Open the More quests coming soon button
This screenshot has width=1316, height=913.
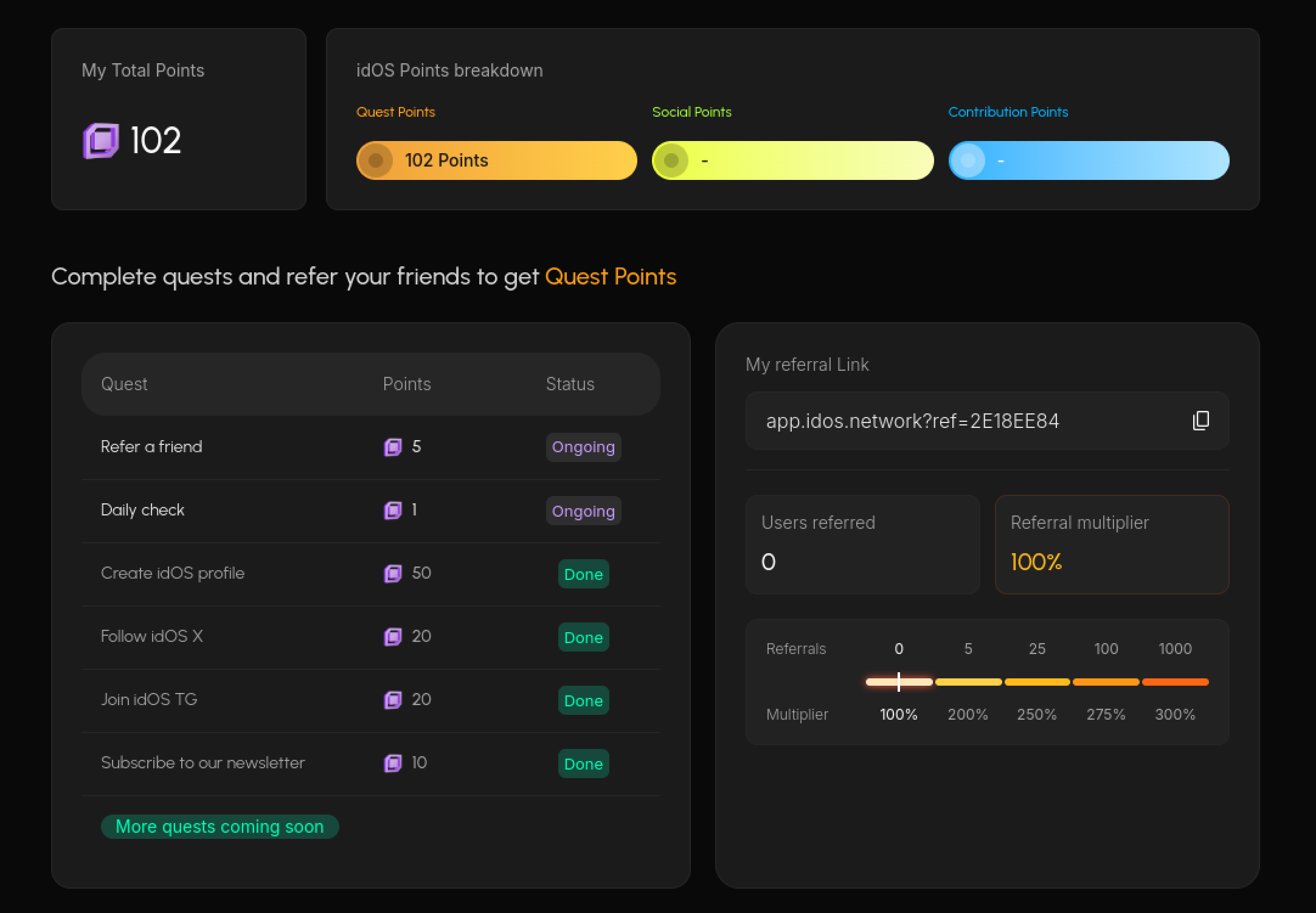coord(220,826)
